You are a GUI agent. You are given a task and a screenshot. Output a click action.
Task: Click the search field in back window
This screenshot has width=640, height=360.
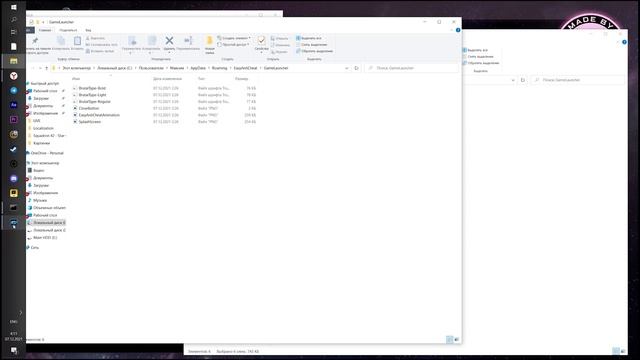click(577, 80)
